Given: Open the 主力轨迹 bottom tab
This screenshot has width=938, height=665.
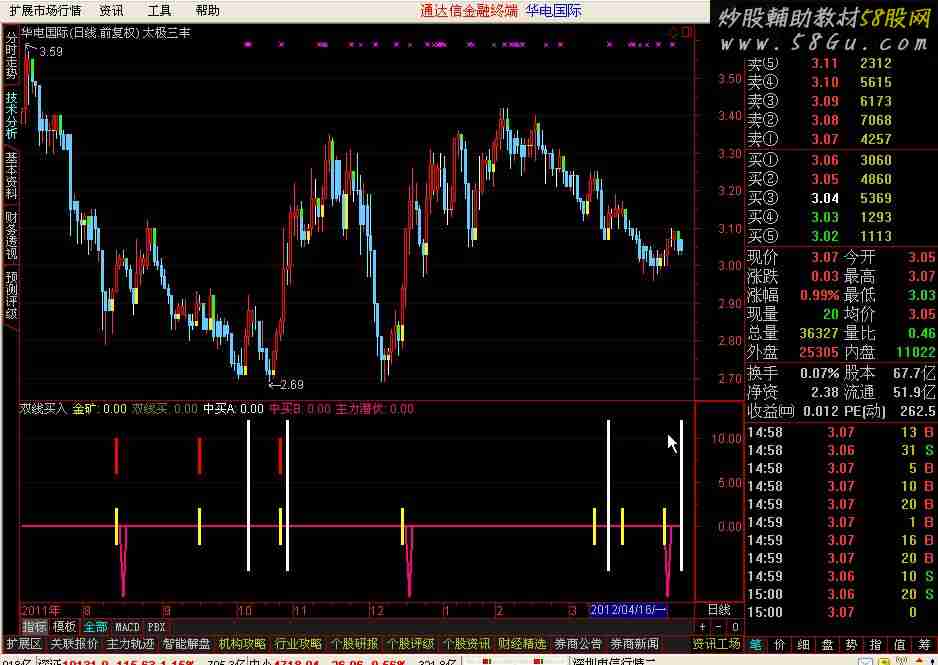Looking at the screenshot, I should click(130, 643).
